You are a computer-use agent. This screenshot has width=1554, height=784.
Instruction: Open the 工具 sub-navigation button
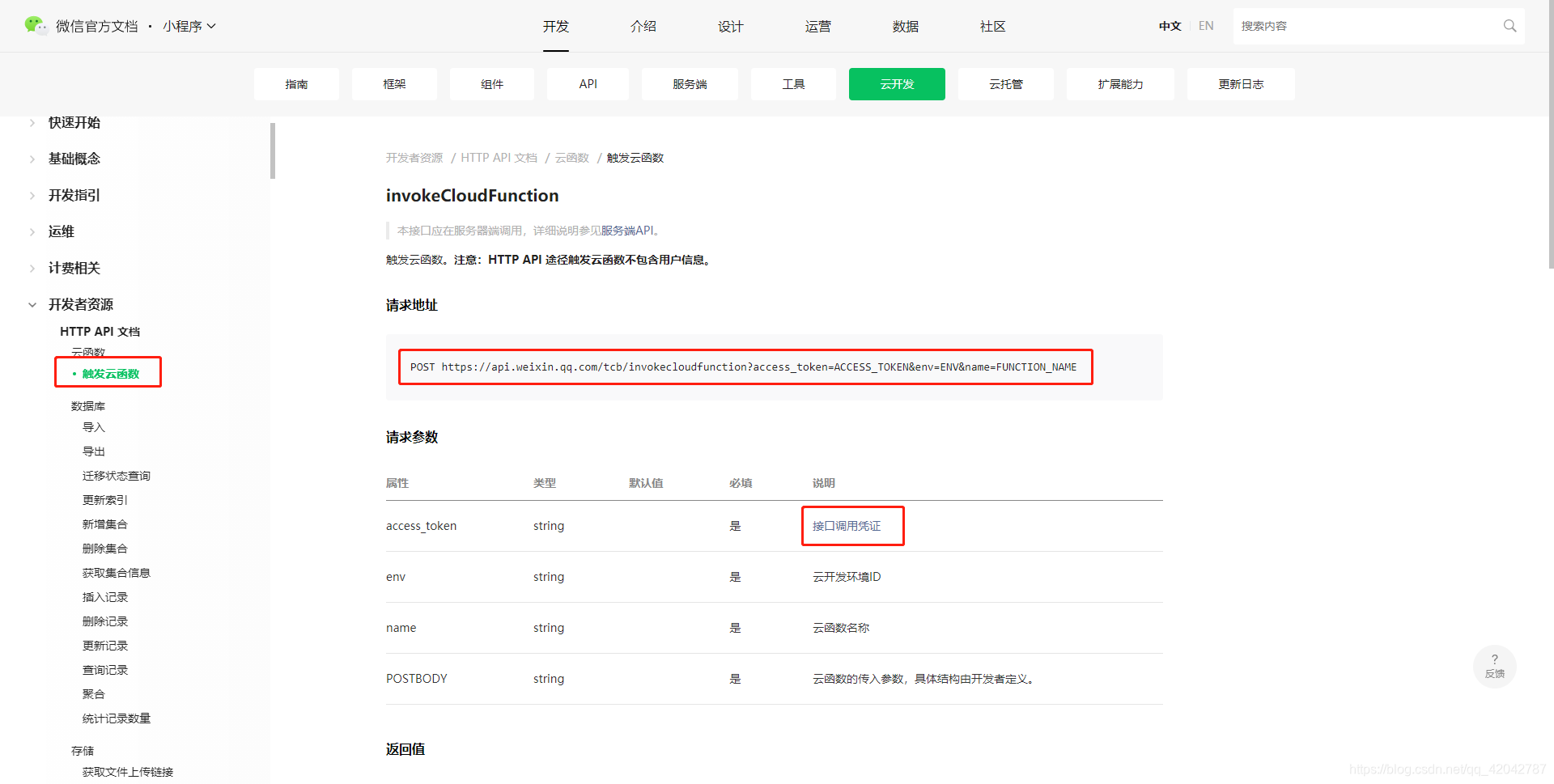793,84
